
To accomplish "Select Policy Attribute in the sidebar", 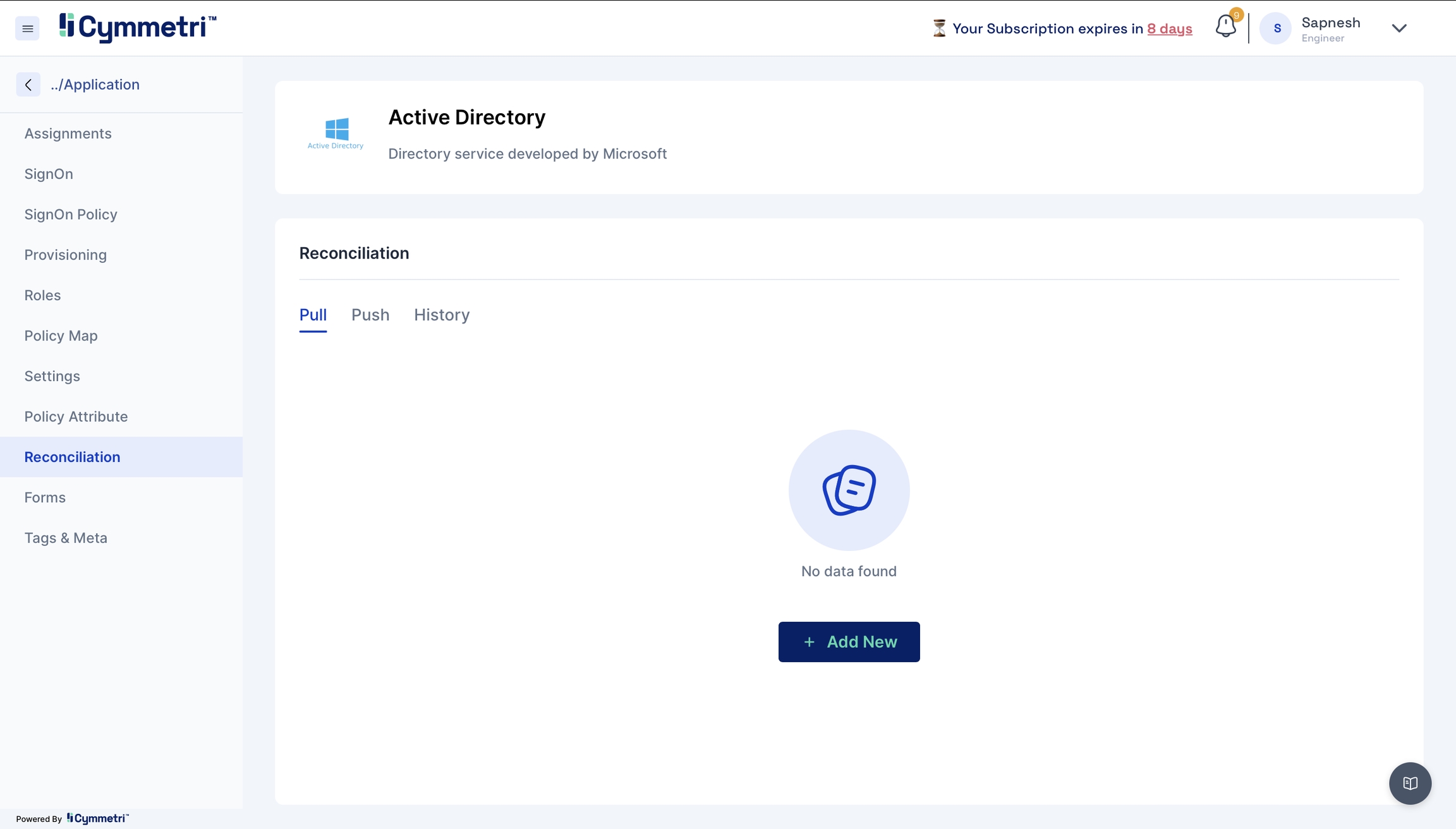I will pos(76,417).
